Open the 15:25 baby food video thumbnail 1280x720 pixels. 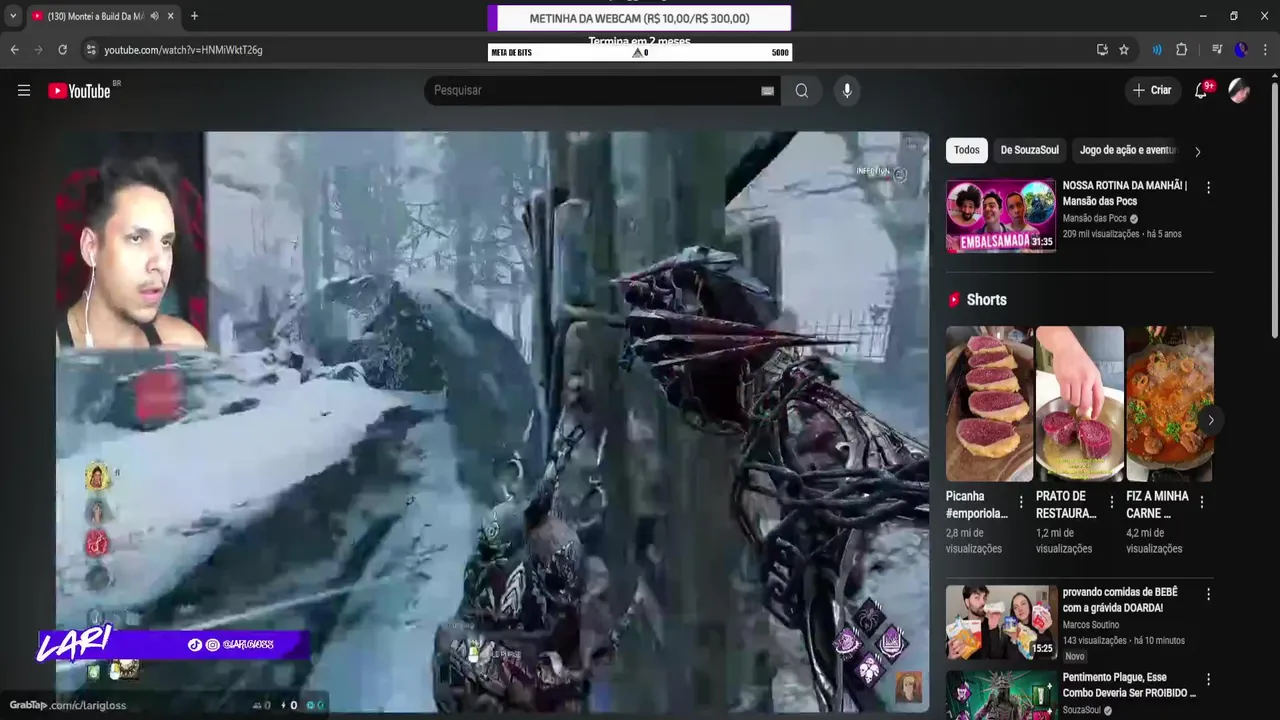pyautogui.click(x=1001, y=622)
